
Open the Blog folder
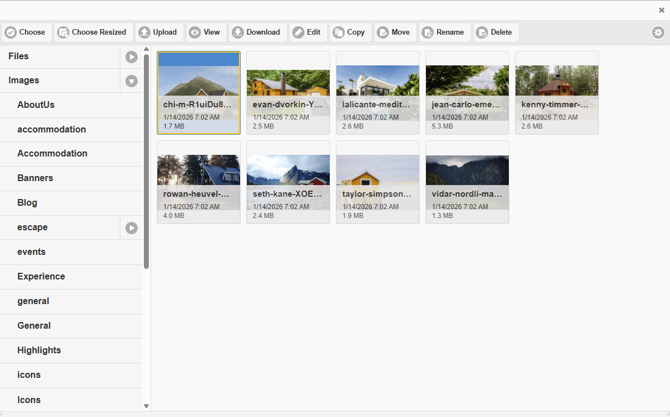click(71, 203)
